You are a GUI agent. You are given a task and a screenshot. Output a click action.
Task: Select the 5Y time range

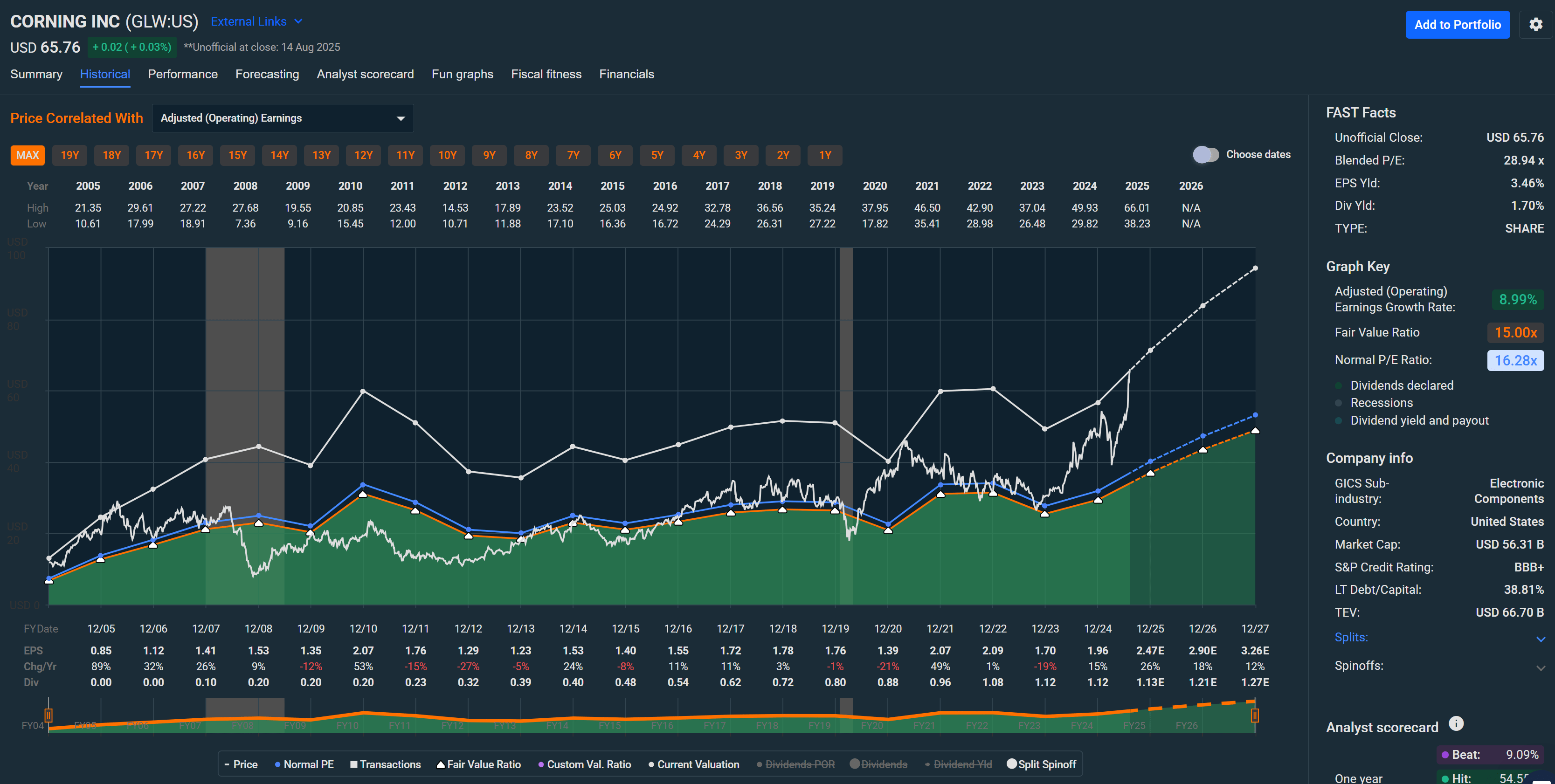coord(657,156)
